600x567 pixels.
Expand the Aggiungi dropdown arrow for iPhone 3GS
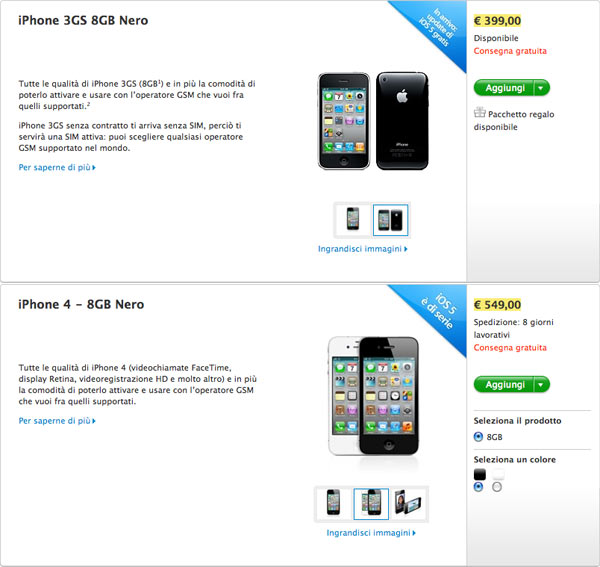(541, 88)
